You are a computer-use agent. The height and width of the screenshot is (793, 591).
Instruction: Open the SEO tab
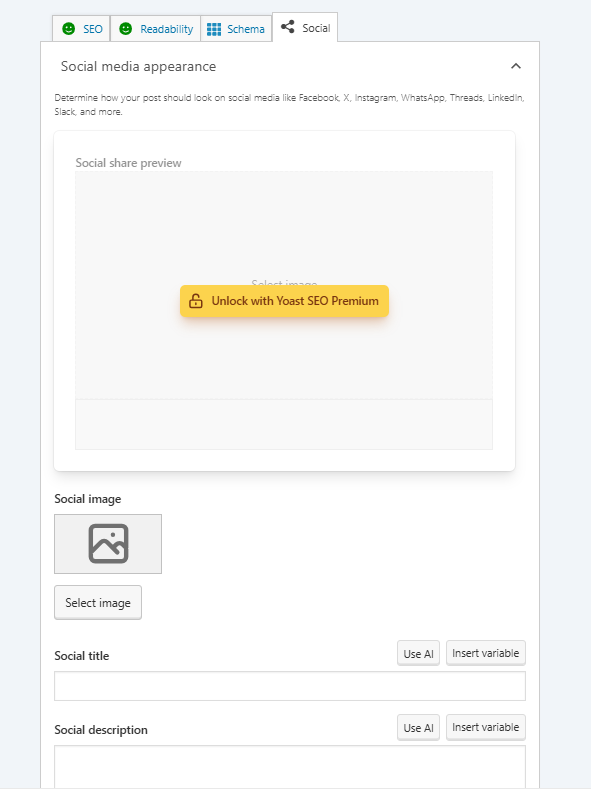tap(81, 29)
